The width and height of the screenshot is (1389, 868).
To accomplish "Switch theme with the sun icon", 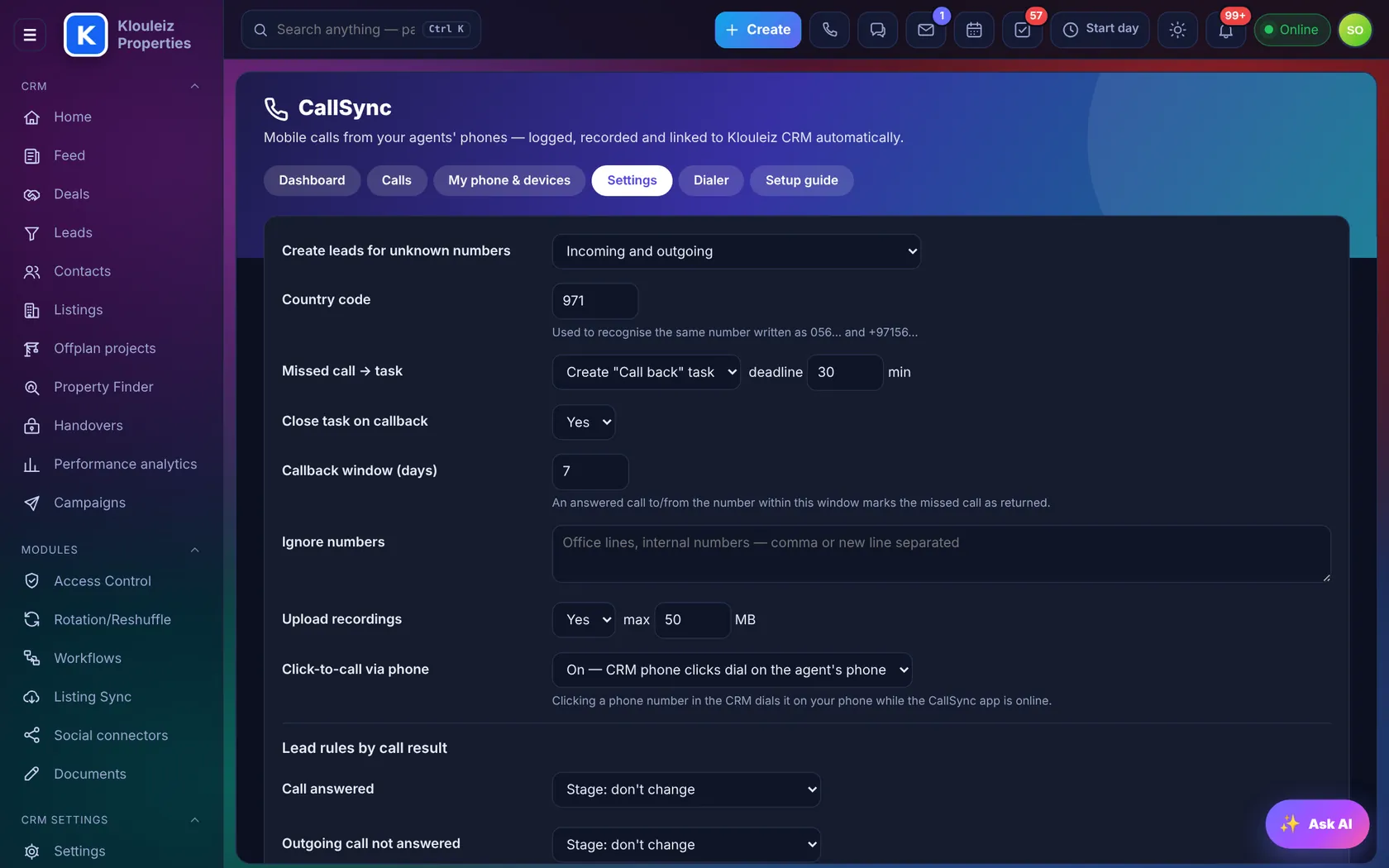I will (x=1177, y=30).
